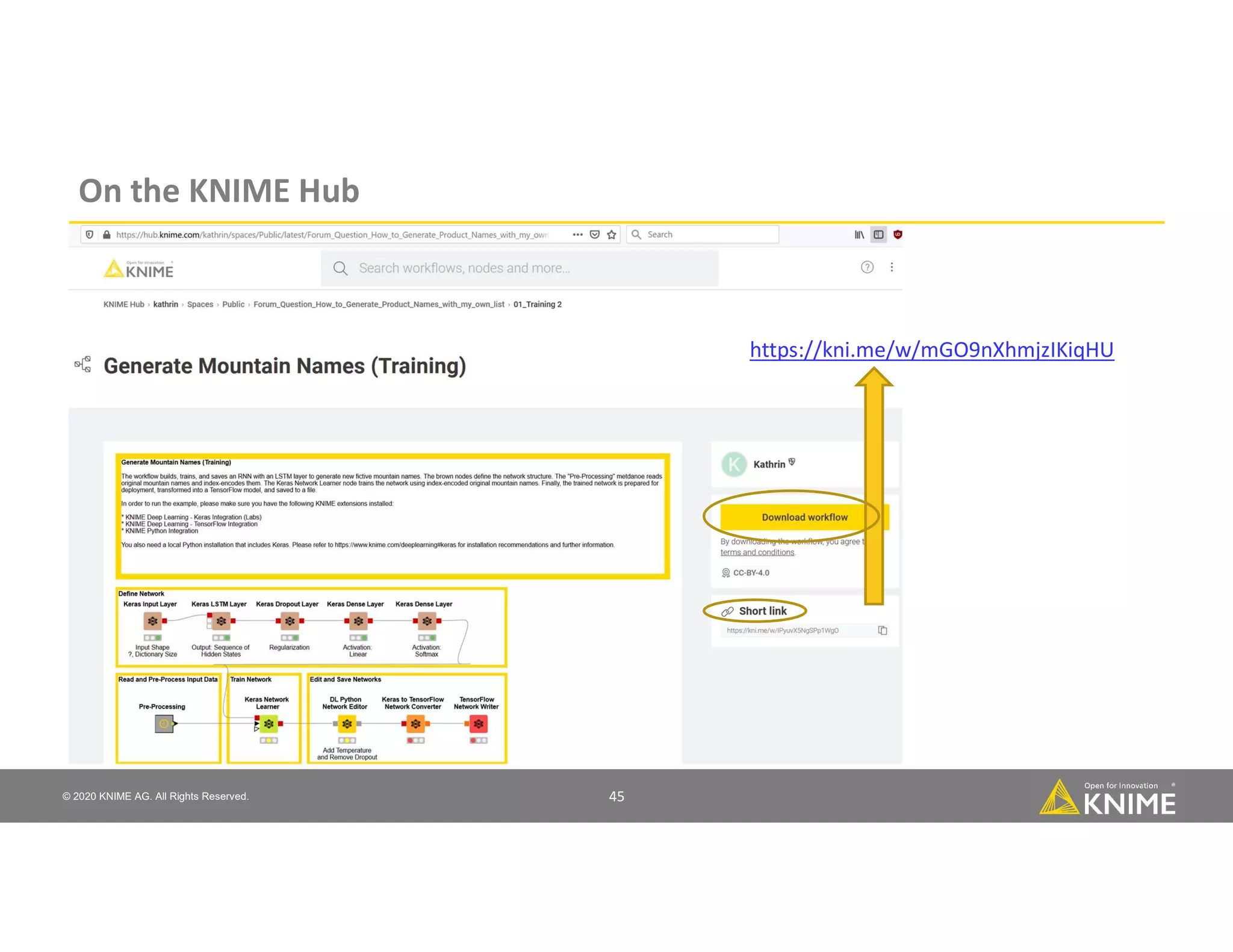
Task: Open kathrin breadcrumb link
Action: point(166,304)
